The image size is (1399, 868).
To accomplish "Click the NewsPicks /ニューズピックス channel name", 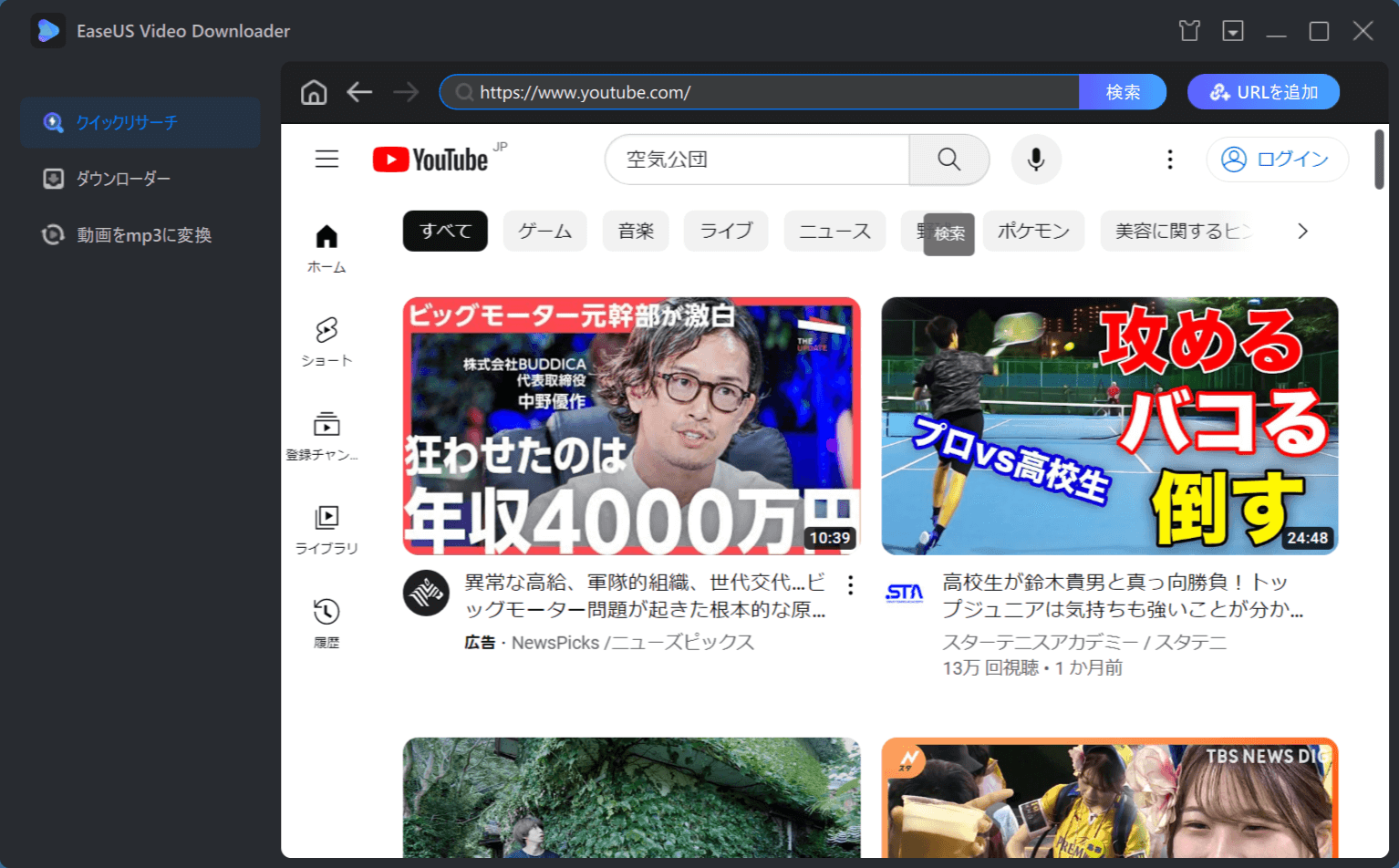I will (x=633, y=643).
